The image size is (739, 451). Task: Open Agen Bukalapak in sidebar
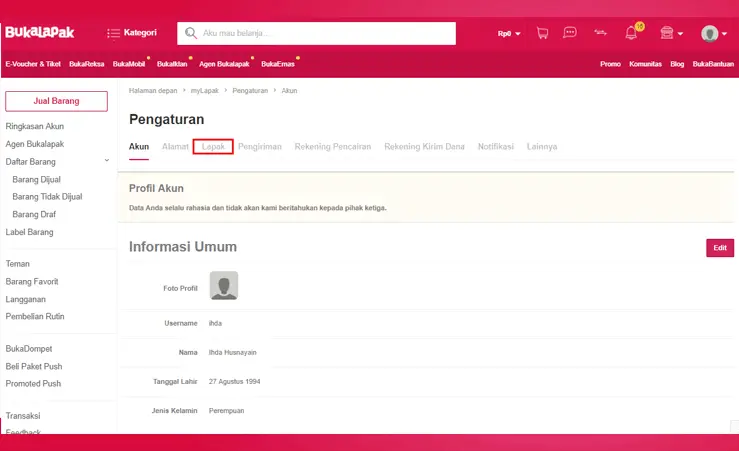[x=34, y=144]
